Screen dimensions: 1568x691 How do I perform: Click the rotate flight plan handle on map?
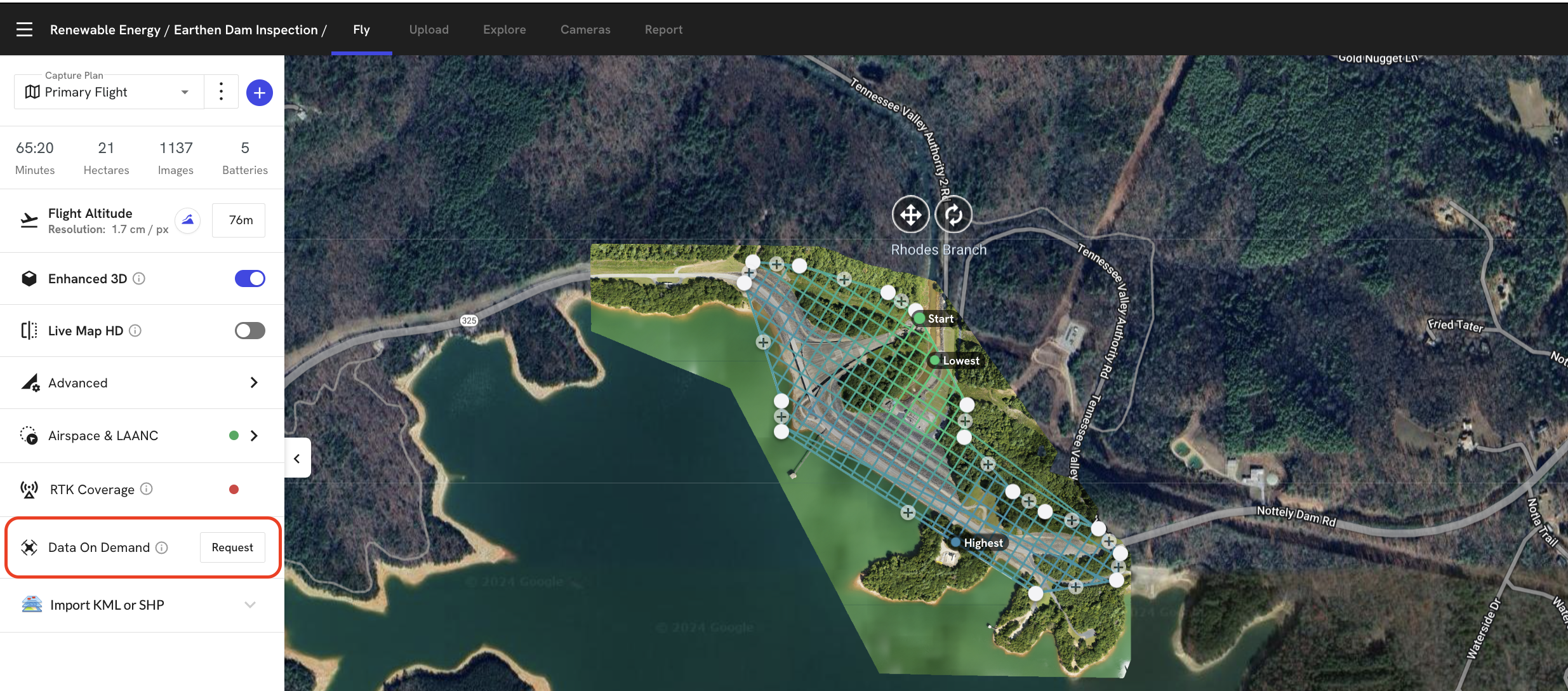(953, 215)
